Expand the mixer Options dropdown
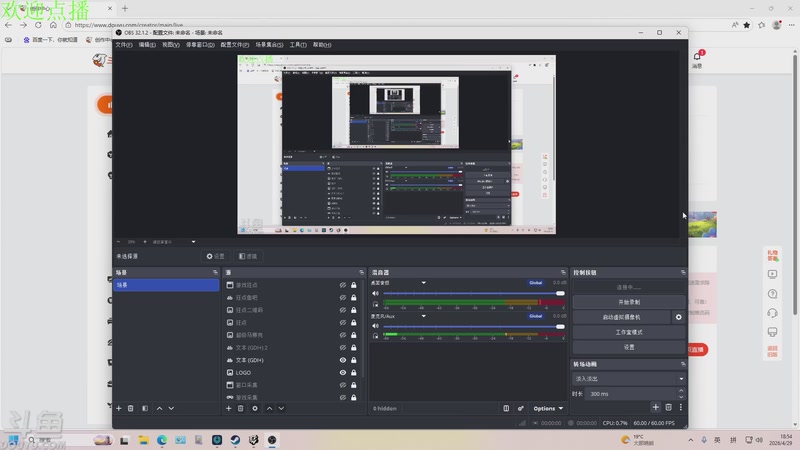 pos(548,408)
